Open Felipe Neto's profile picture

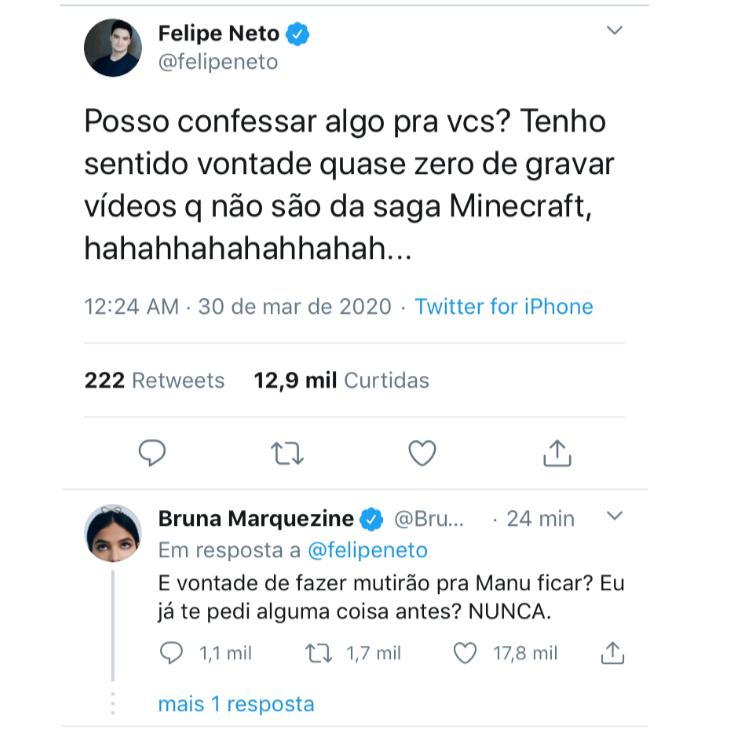click(112, 47)
